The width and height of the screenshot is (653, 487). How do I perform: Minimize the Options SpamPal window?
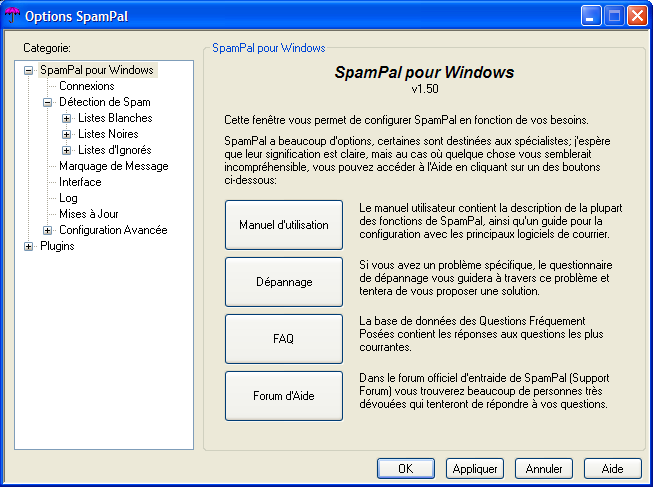pyautogui.click(x=591, y=16)
